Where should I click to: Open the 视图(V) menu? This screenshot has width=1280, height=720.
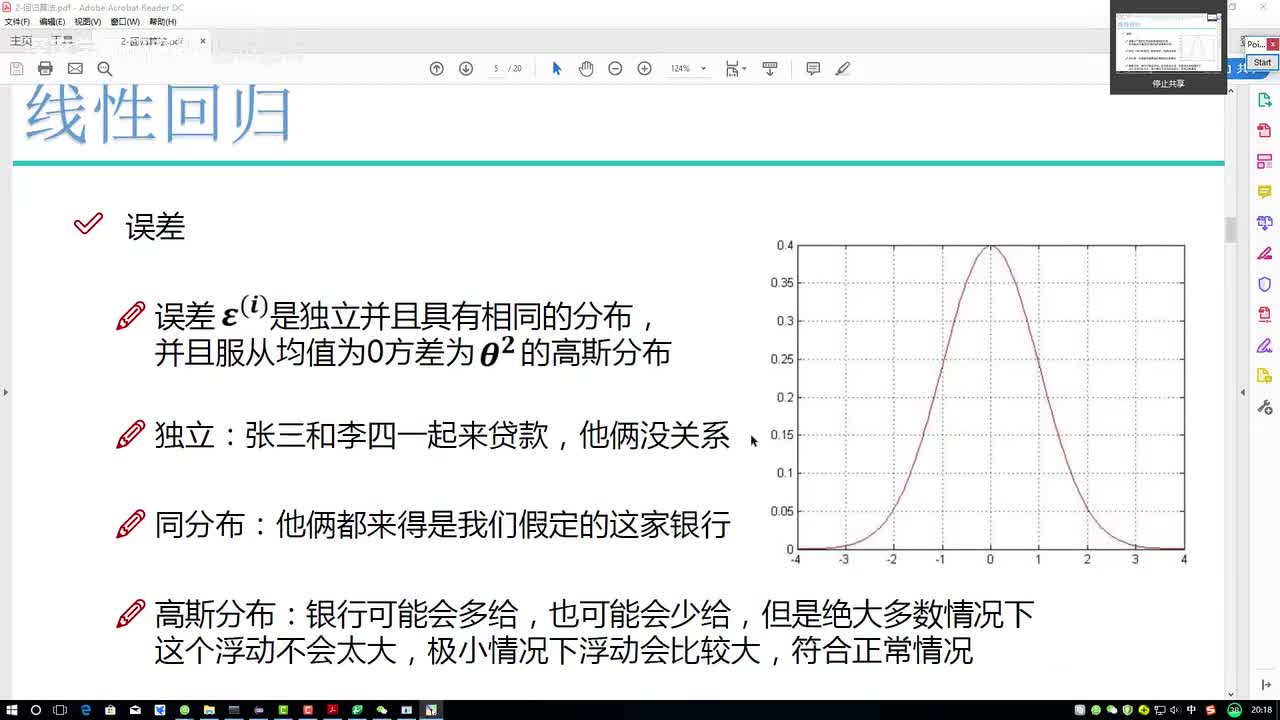point(88,21)
